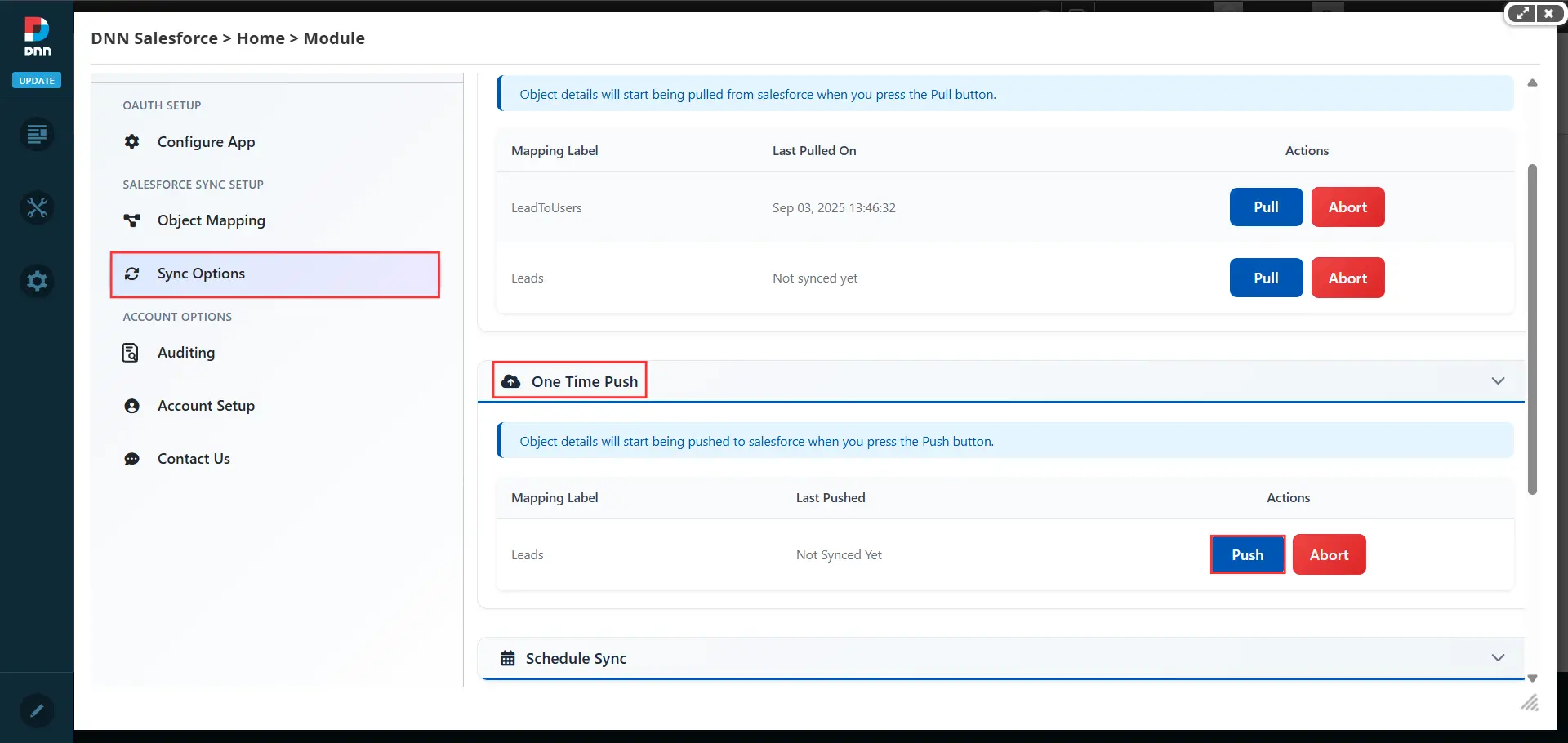Viewport: 1568px width, 743px height.
Task: Click the breadcrumb 'DNN Salesforce > Home > Module'
Action: 228,38
